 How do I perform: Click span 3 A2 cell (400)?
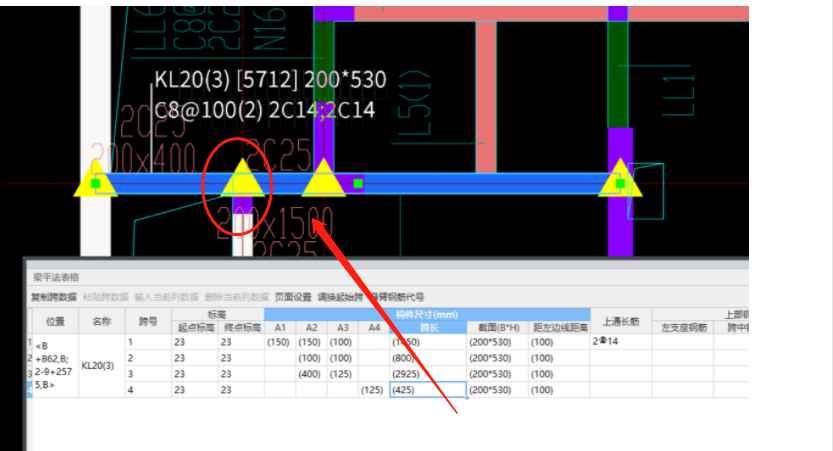[312, 374]
